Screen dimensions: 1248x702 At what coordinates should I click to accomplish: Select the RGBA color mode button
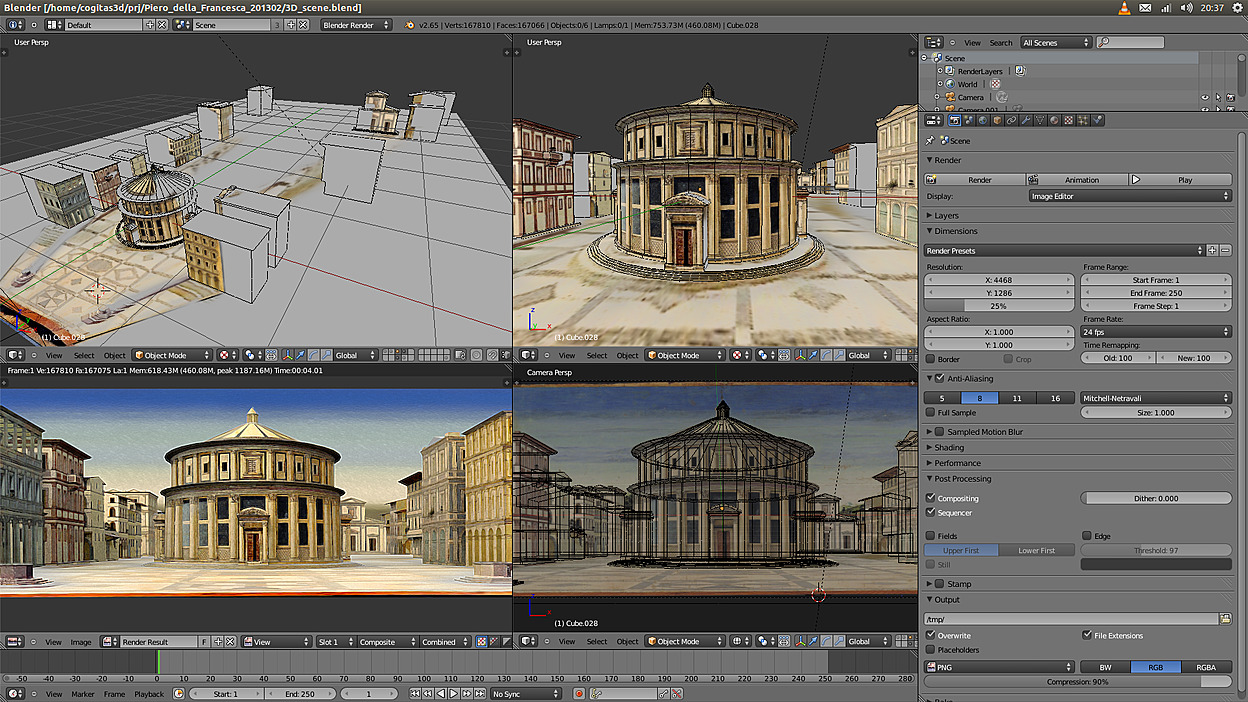(x=1206, y=667)
